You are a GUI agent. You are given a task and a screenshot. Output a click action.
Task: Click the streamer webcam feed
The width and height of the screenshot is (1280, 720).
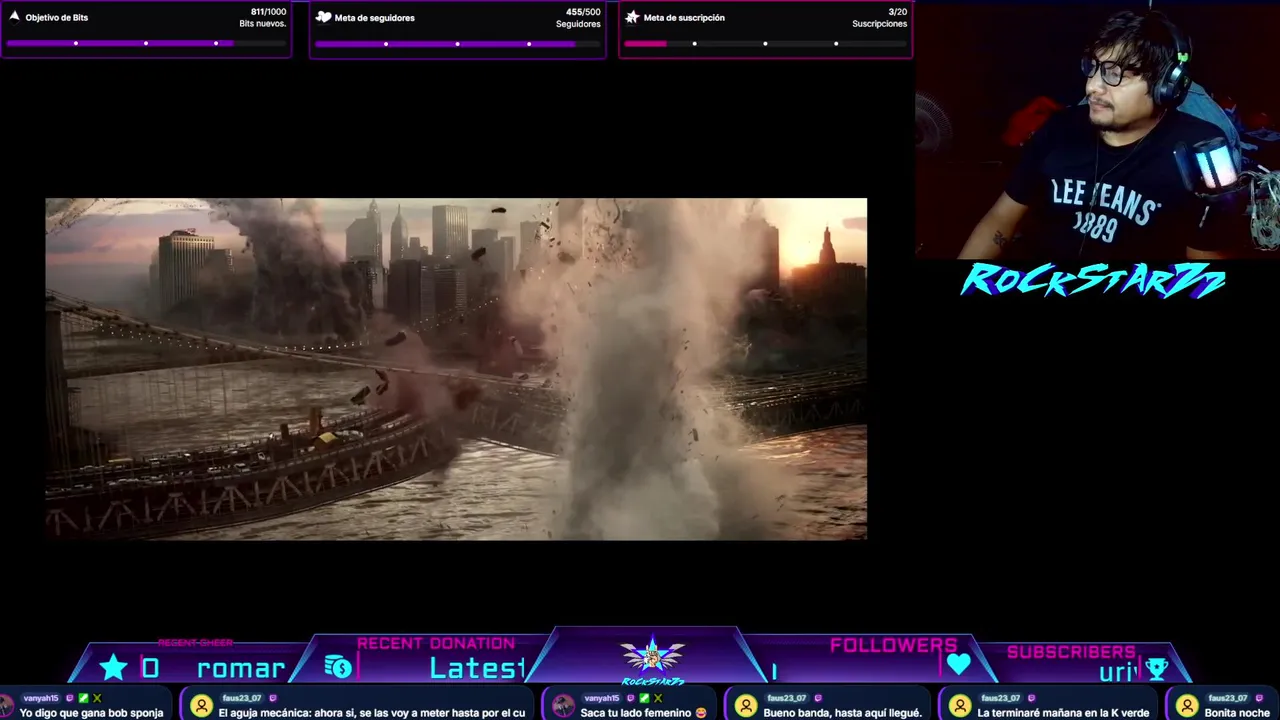point(1097,130)
